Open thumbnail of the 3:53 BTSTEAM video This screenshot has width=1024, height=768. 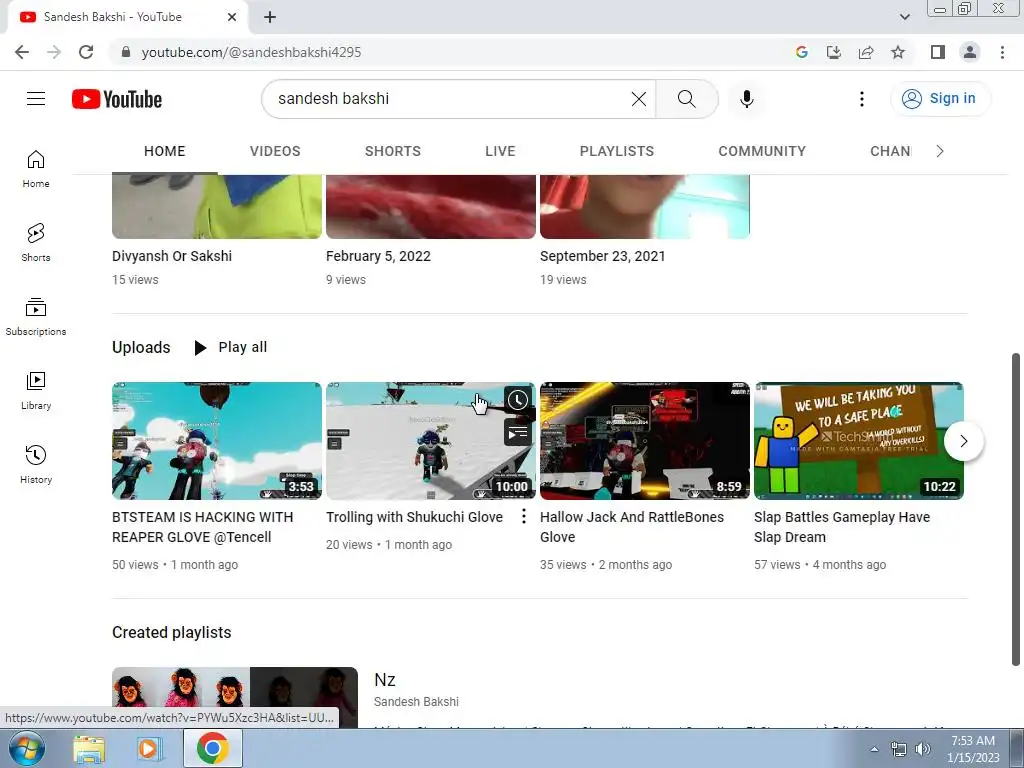point(217,441)
